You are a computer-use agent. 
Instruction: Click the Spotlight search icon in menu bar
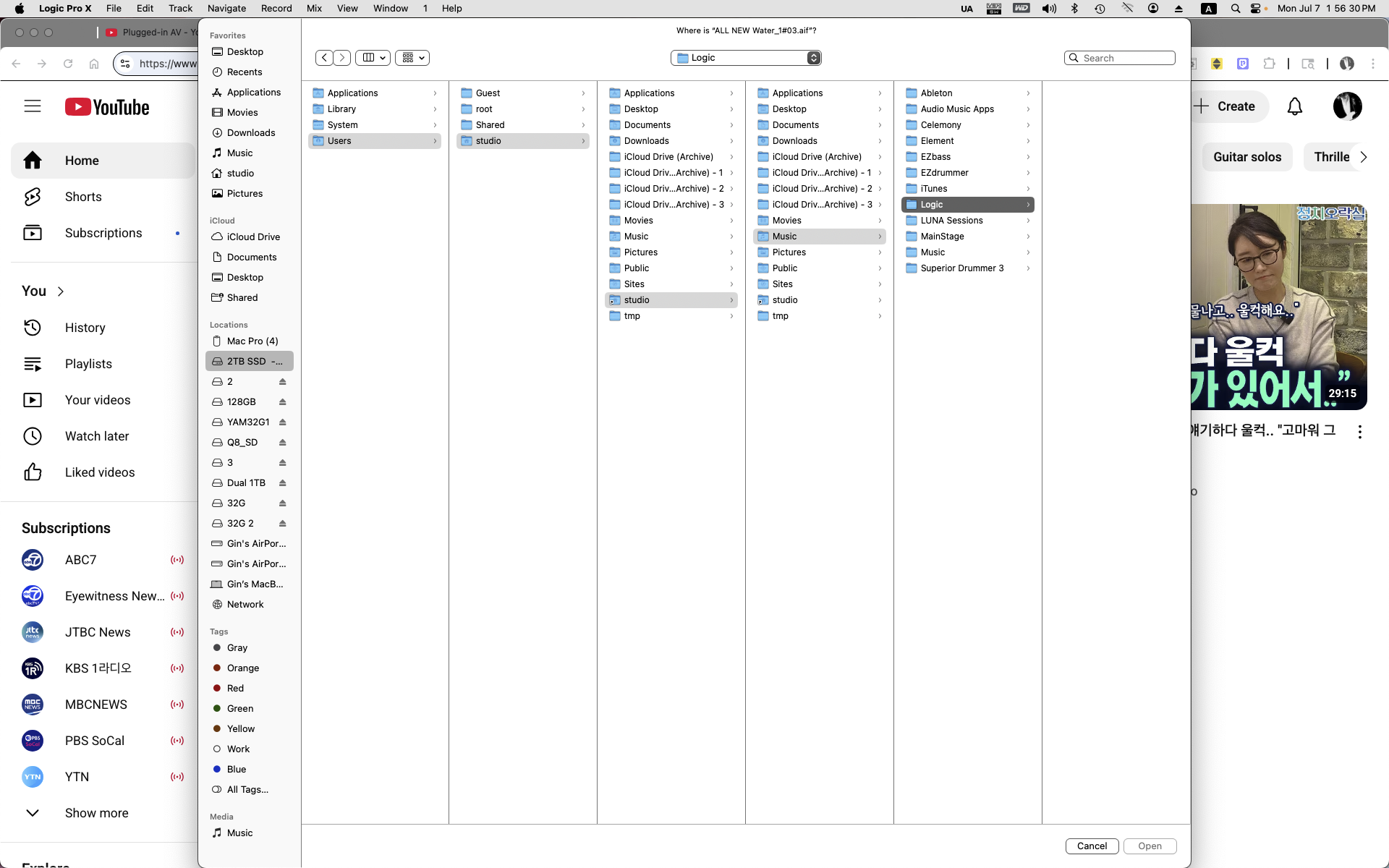coord(1236,9)
